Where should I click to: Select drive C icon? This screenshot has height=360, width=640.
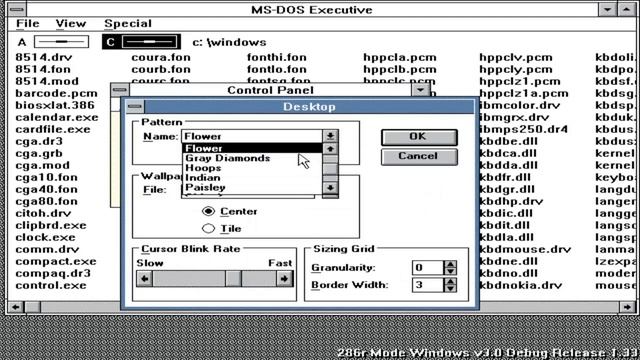[x=149, y=42]
